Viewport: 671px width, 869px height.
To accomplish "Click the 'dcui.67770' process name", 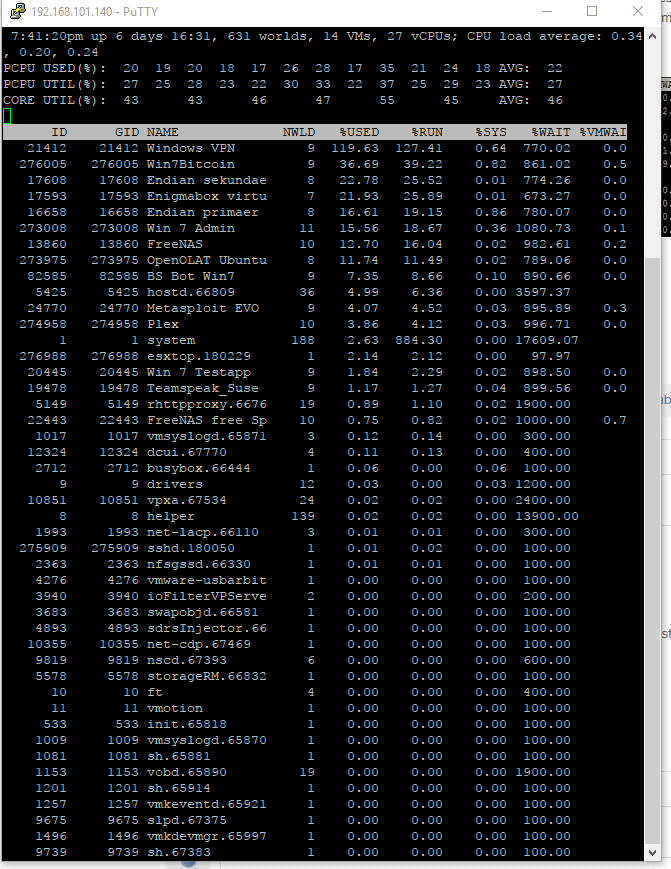I will coord(187,452).
